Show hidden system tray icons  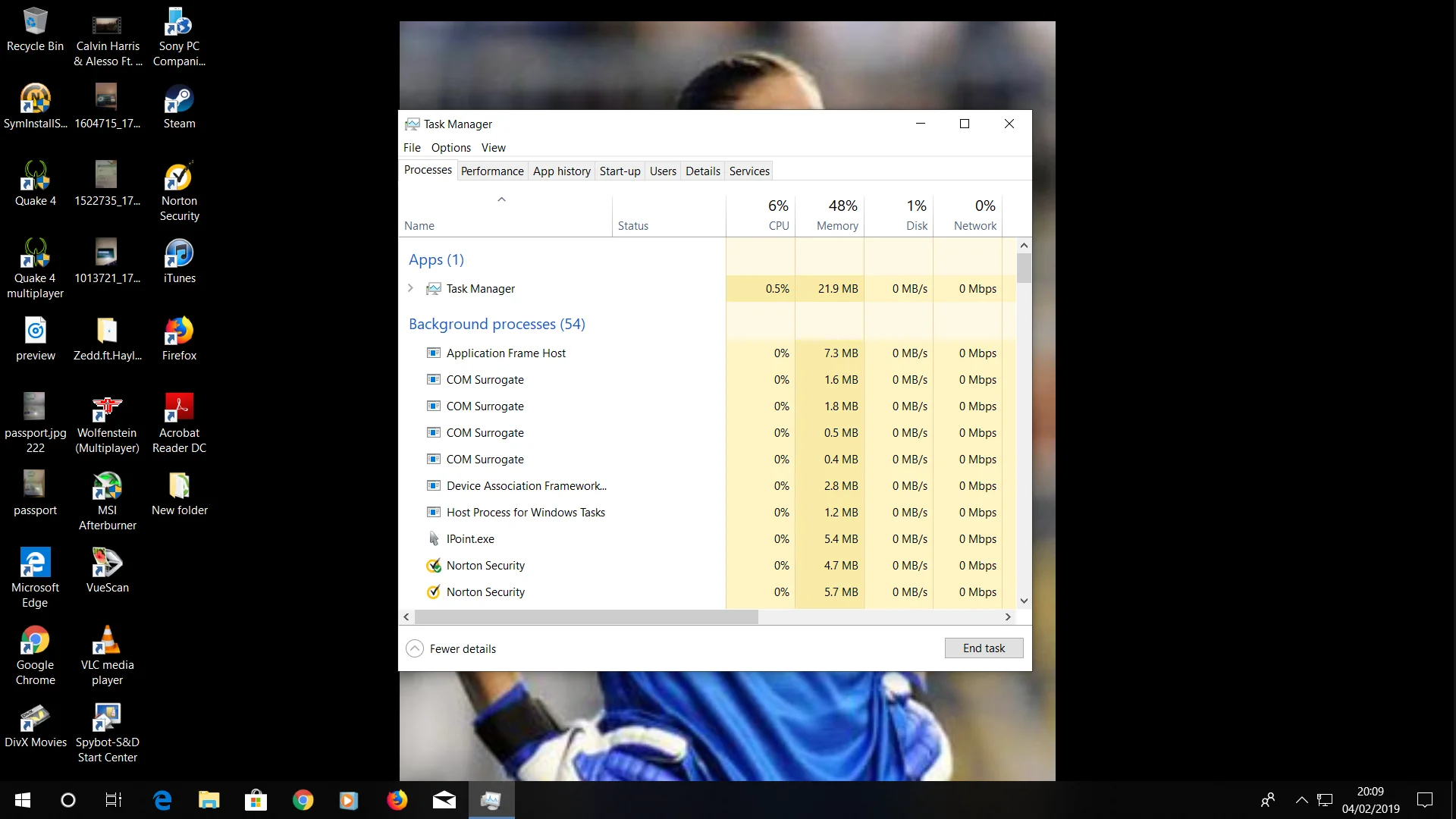(x=1301, y=800)
